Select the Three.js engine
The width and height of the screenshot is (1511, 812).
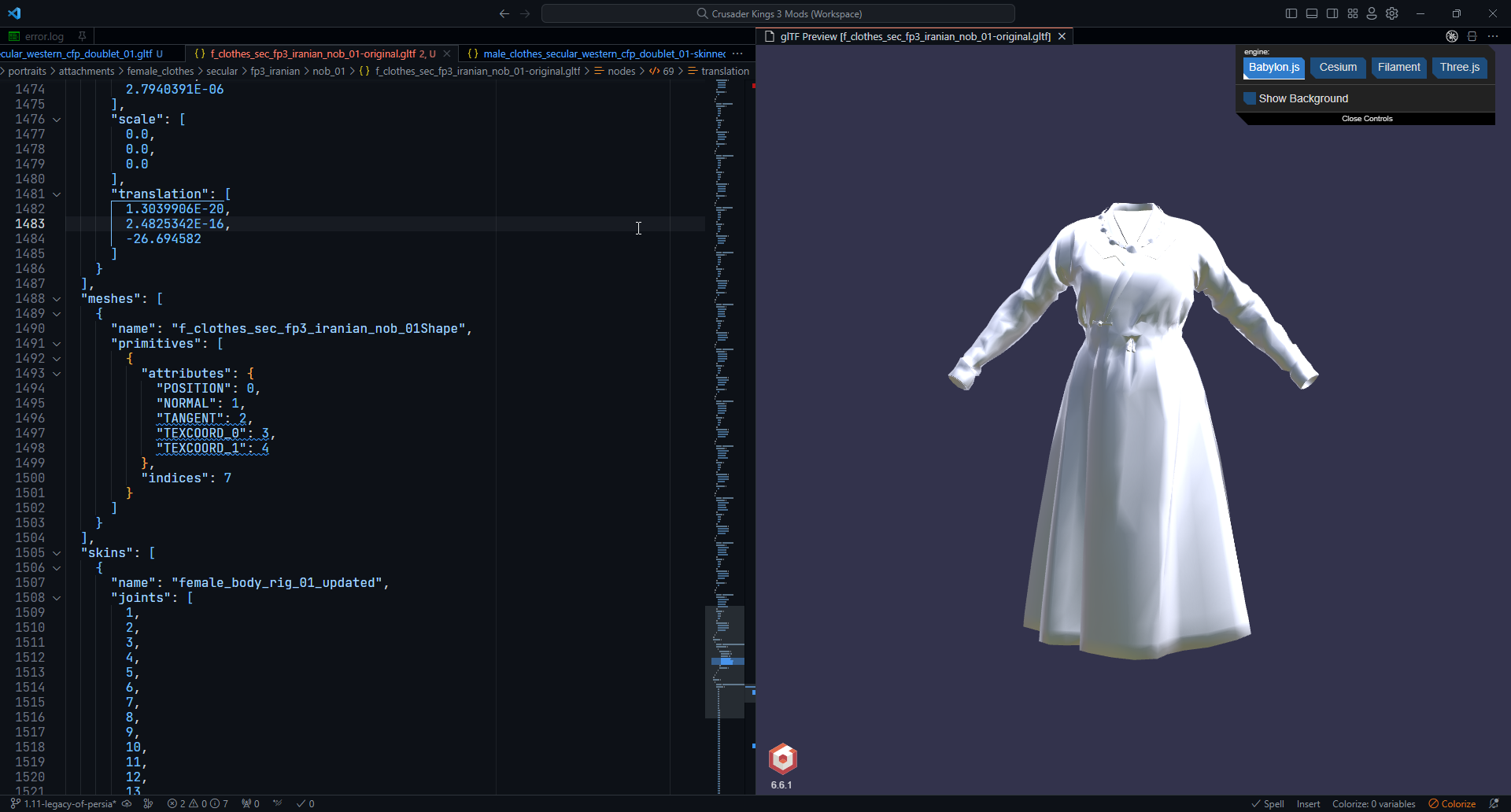1460,68
